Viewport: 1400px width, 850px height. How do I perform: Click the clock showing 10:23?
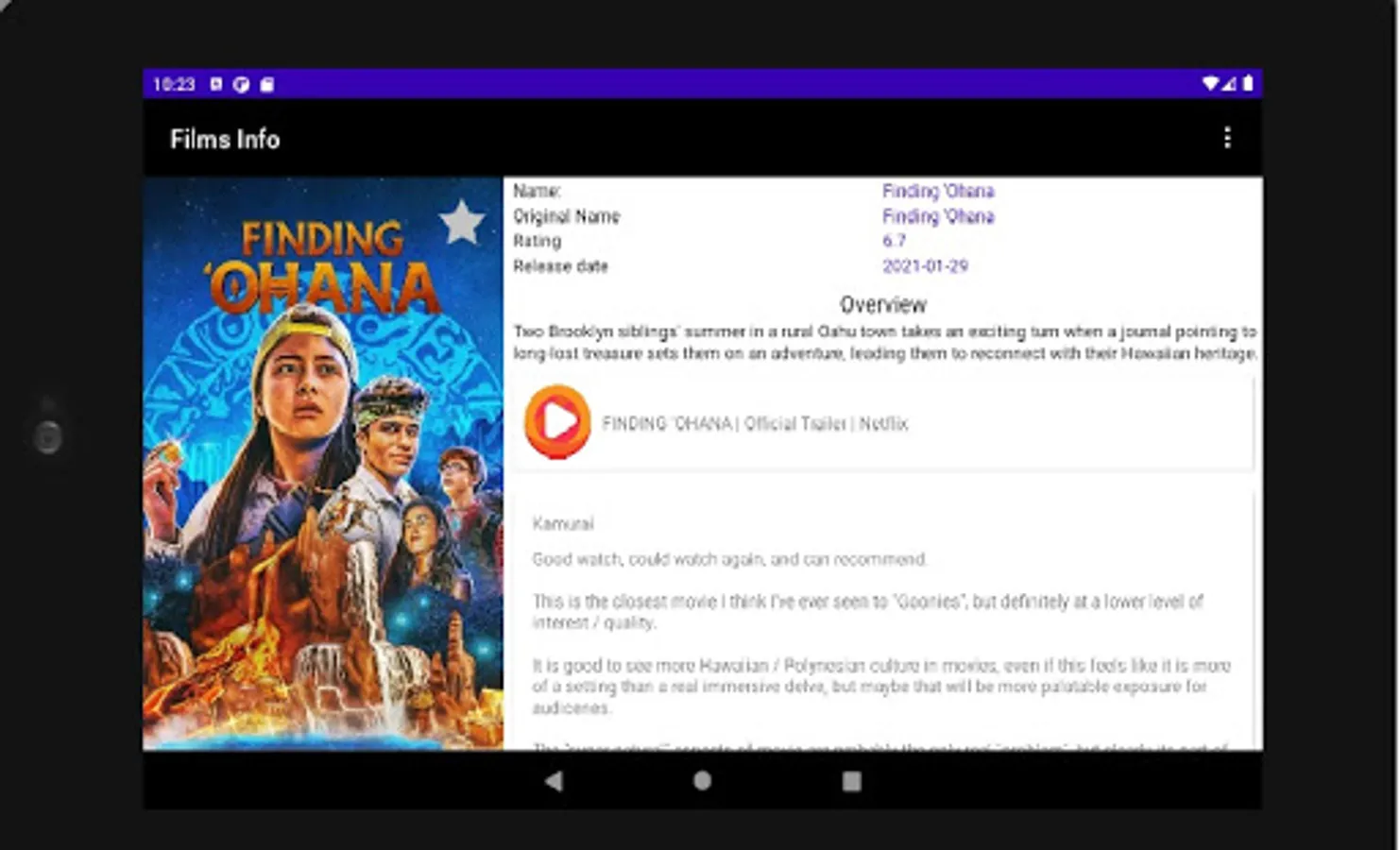click(x=174, y=84)
